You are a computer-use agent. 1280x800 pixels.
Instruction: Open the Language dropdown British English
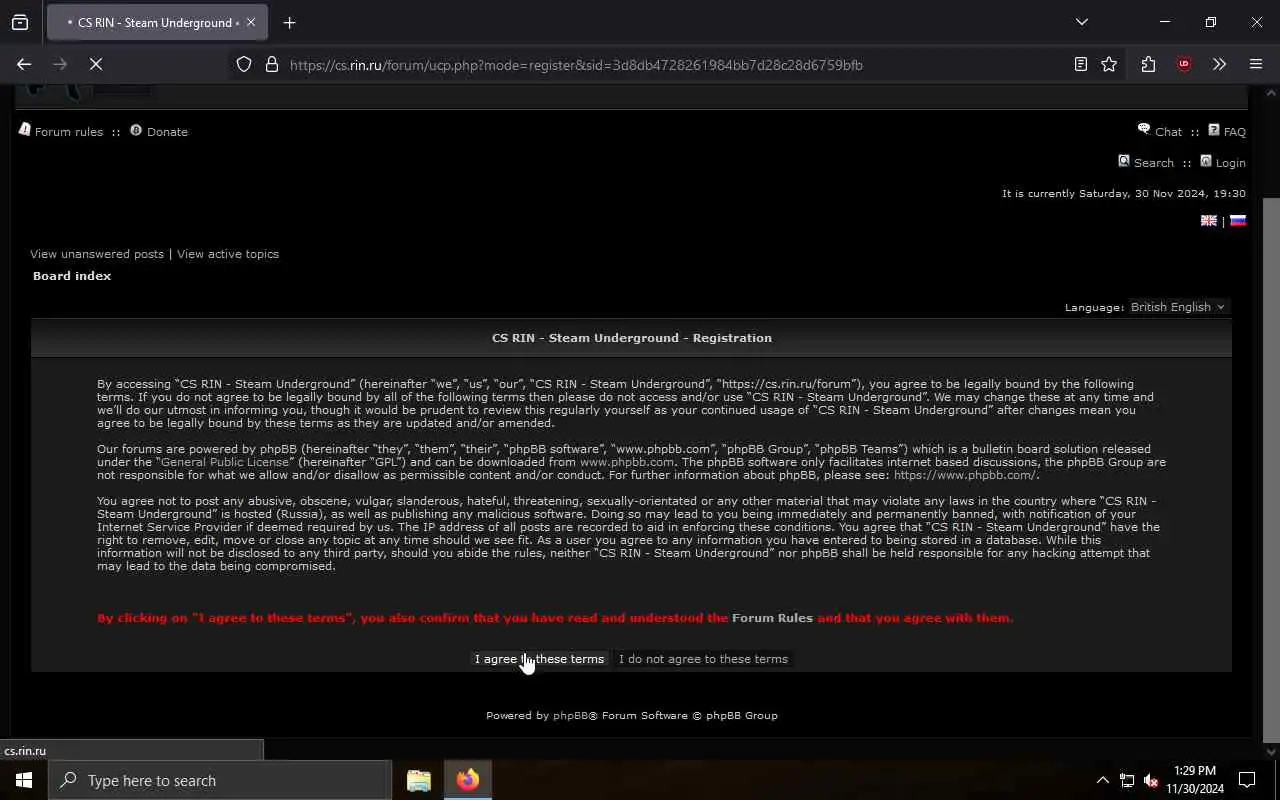click(1179, 307)
